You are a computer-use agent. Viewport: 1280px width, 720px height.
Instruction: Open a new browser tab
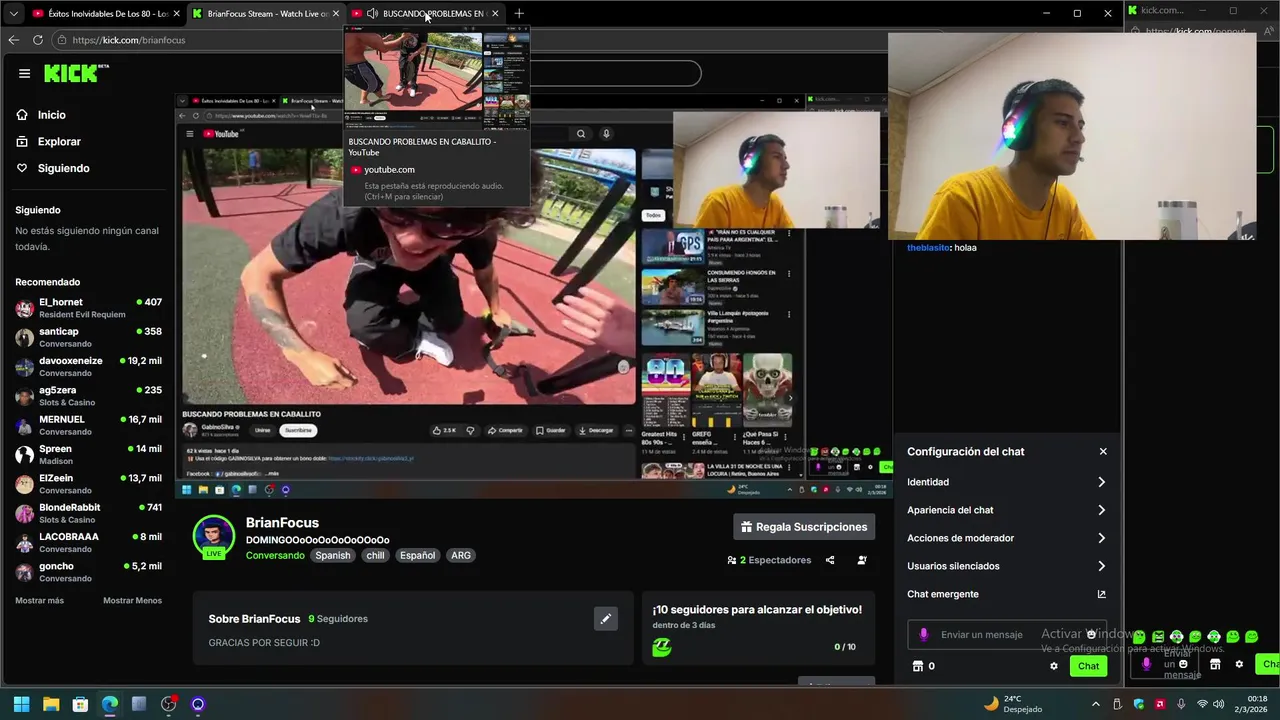click(519, 14)
